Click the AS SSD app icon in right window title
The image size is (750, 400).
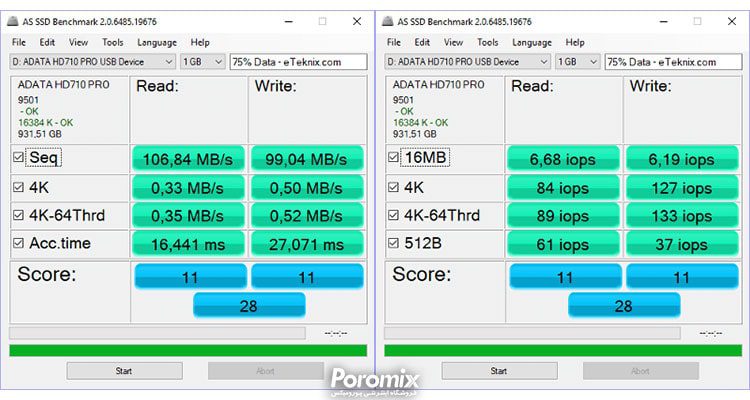388,22
